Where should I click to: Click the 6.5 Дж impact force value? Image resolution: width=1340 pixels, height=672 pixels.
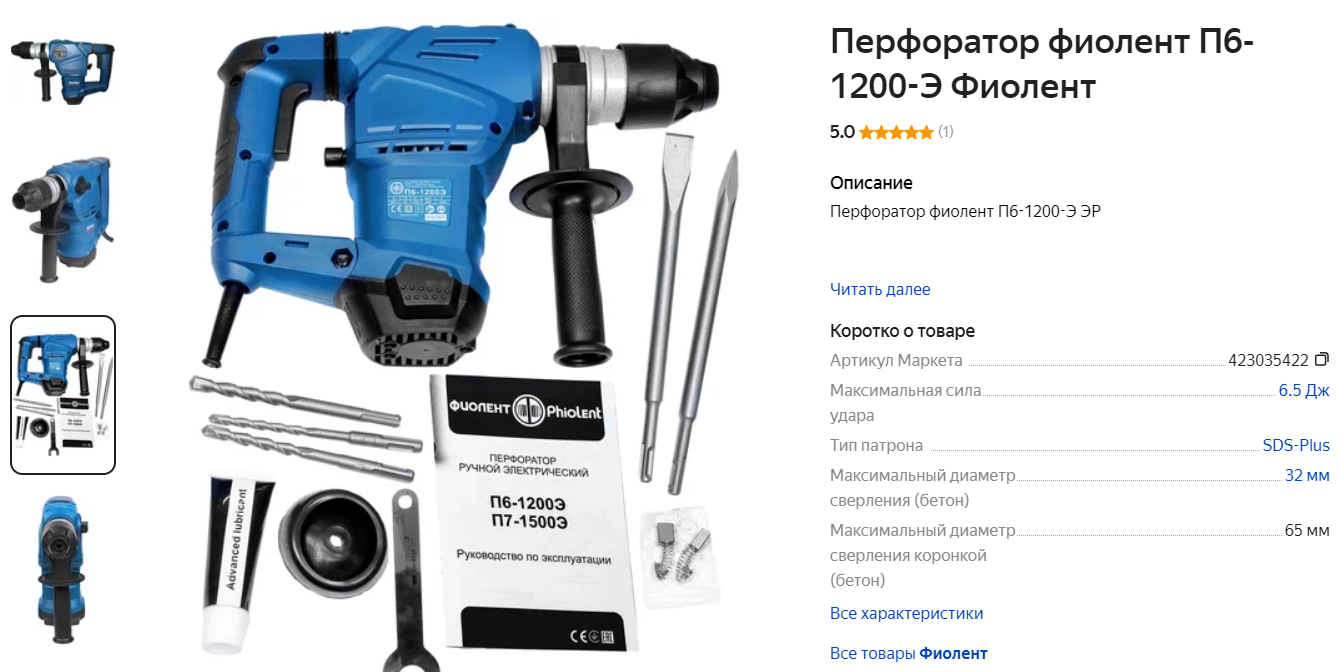(1304, 391)
